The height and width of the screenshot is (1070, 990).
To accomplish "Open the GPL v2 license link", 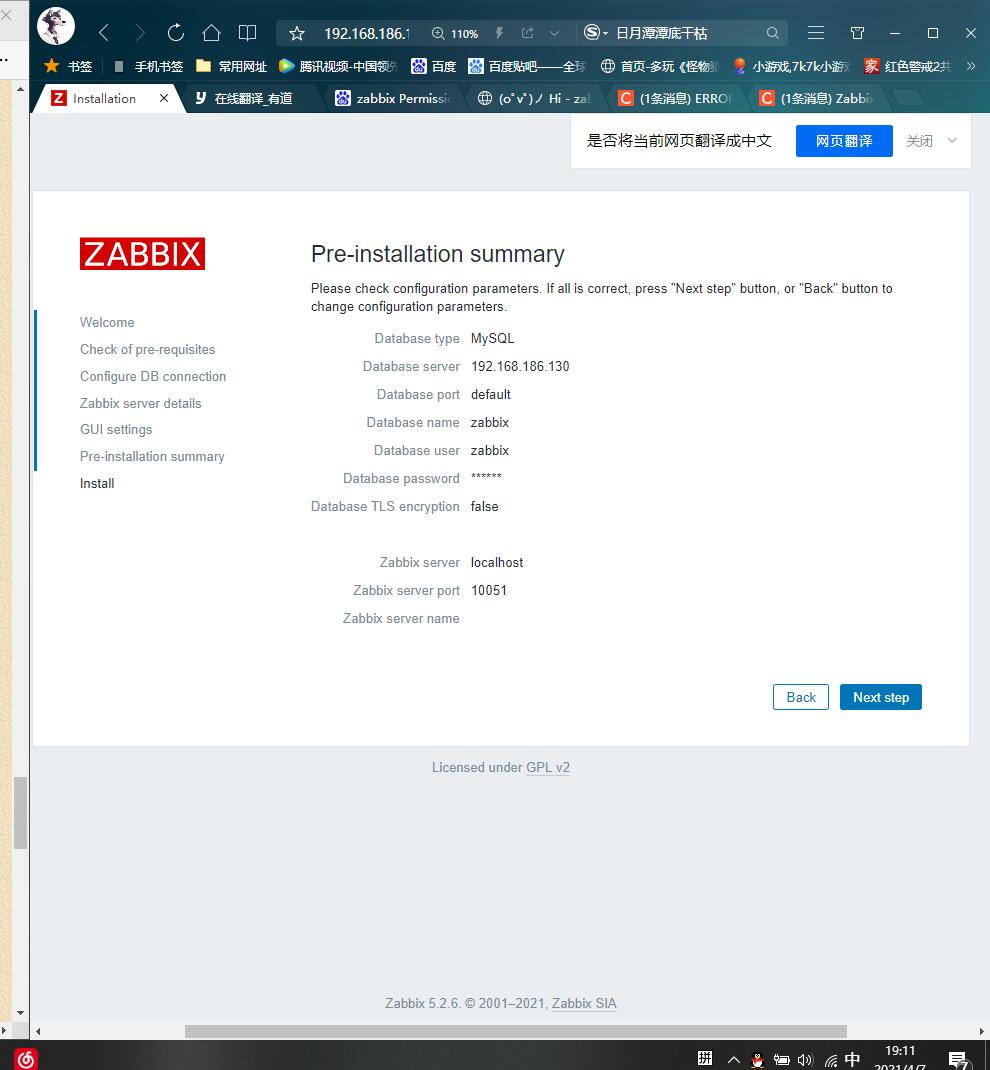I will point(548,767).
